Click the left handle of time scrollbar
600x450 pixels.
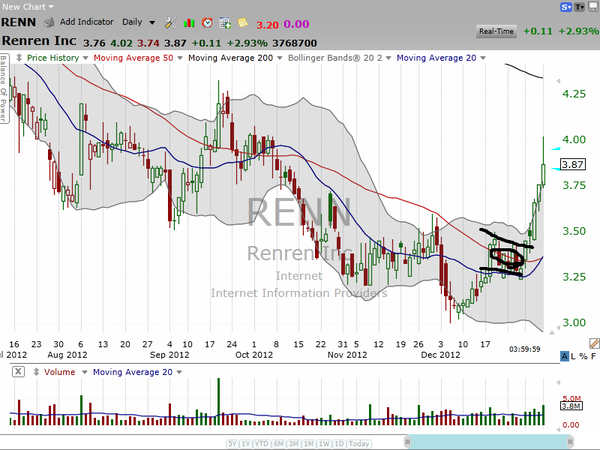tap(408, 442)
